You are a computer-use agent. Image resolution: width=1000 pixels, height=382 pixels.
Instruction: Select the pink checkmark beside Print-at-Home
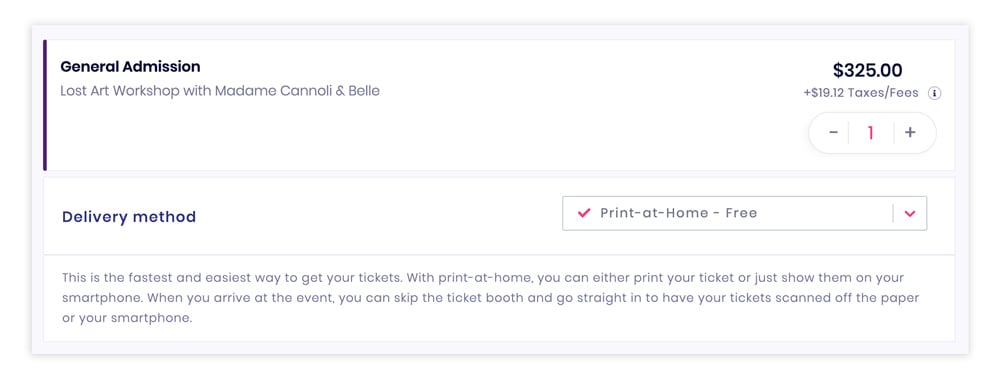pyautogui.click(x=584, y=213)
